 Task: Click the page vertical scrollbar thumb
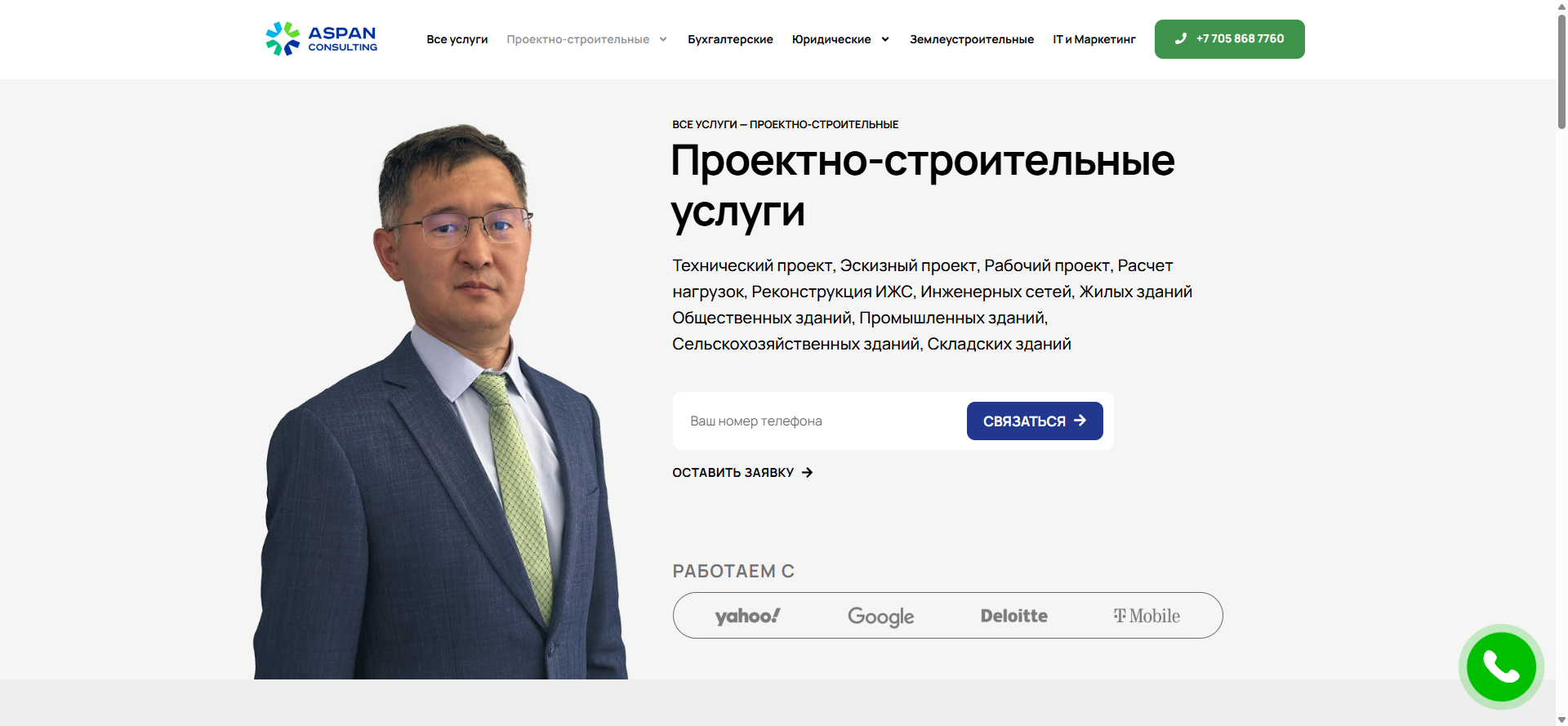point(1561,72)
